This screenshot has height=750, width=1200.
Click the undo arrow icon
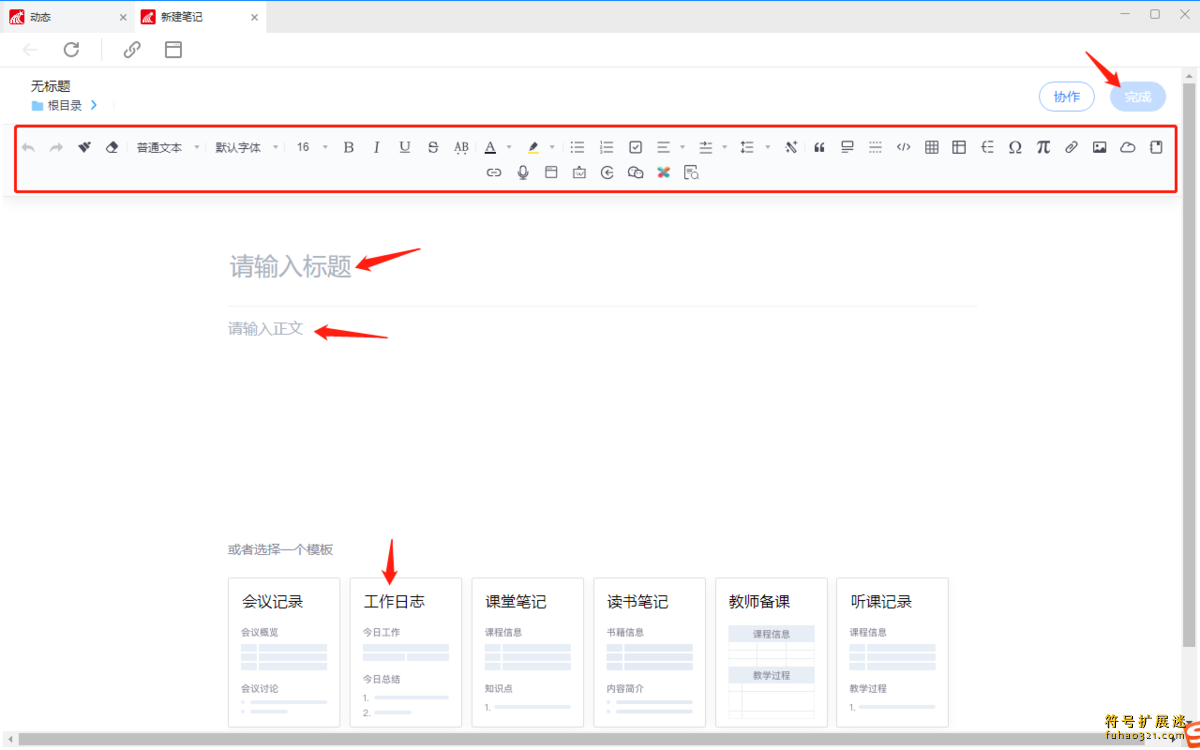pos(28,147)
